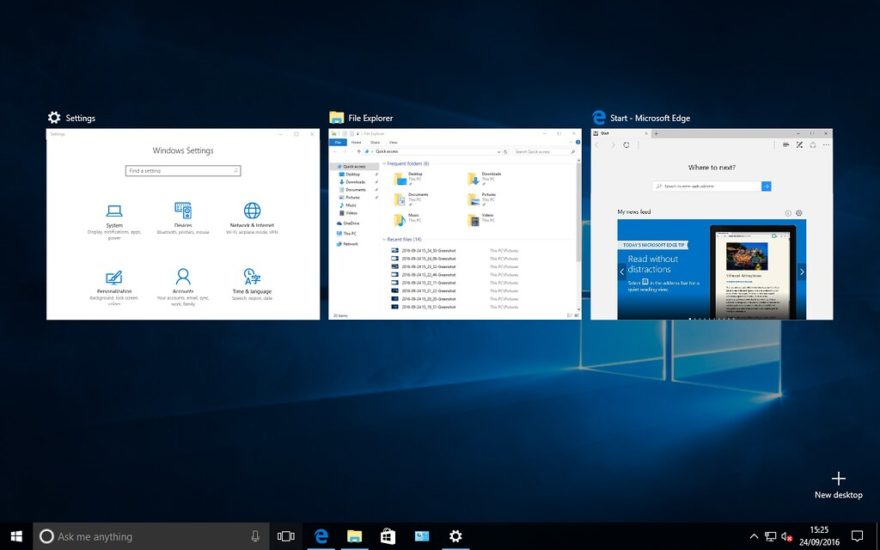The width and height of the screenshot is (880, 550).
Task: Open news feed settings gear in Edge
Action: tap(799, 213)
